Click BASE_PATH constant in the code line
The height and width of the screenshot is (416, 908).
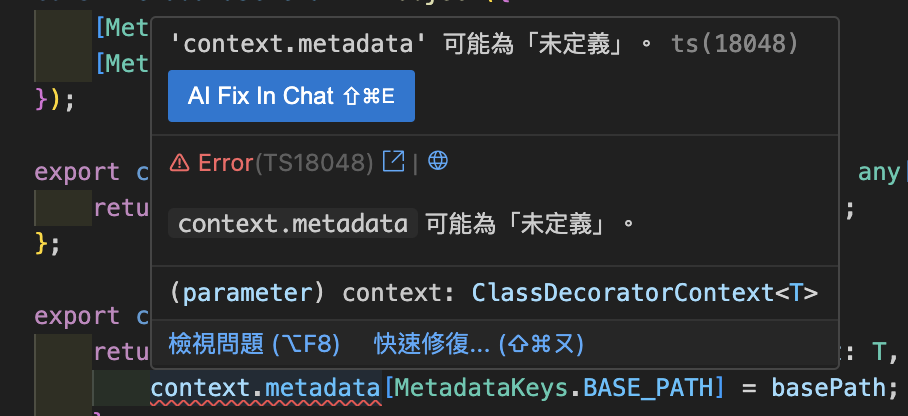[x=646, y=388]
